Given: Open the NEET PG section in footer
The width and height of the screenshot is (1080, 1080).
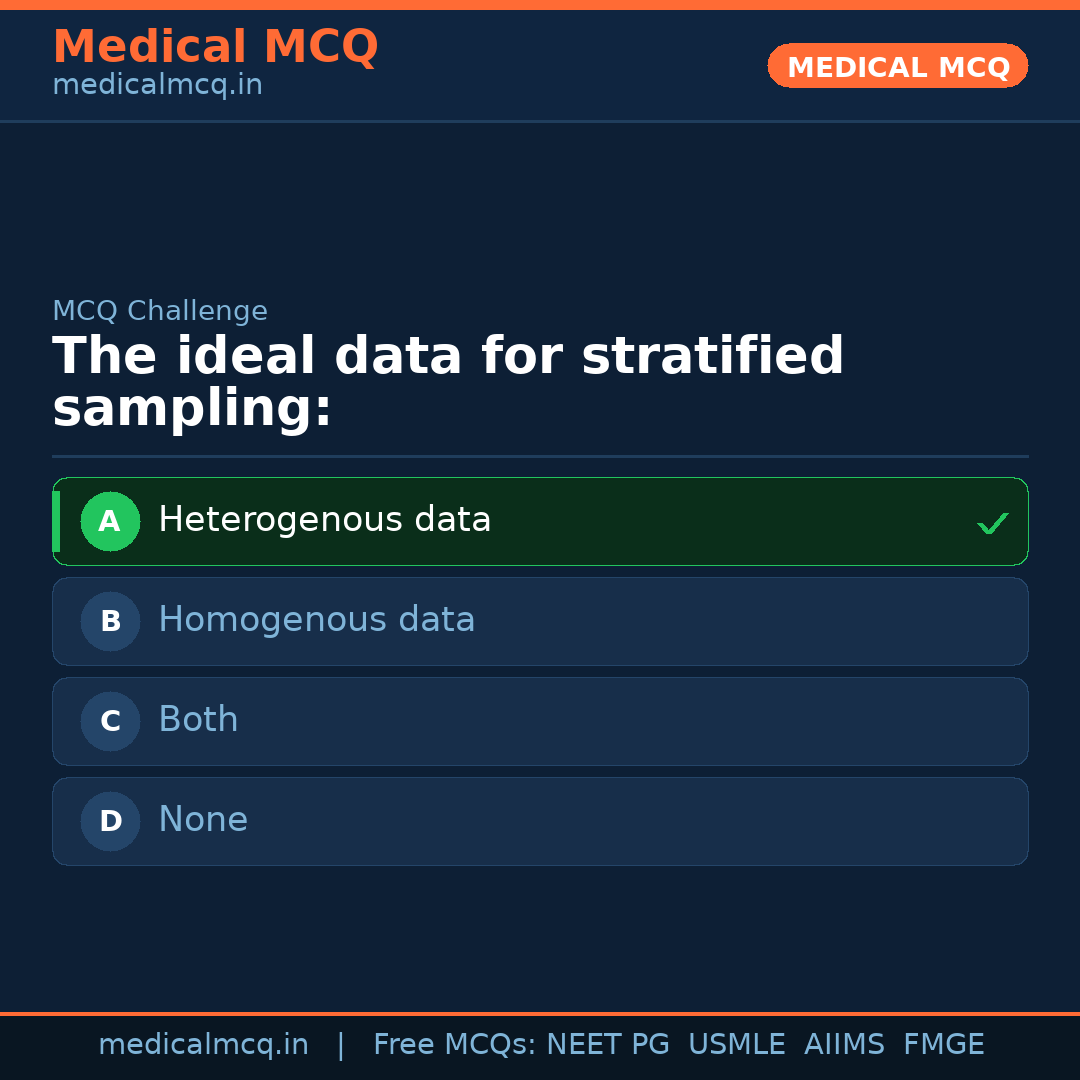Looking at the screenshot, I should pos(607,1044).
